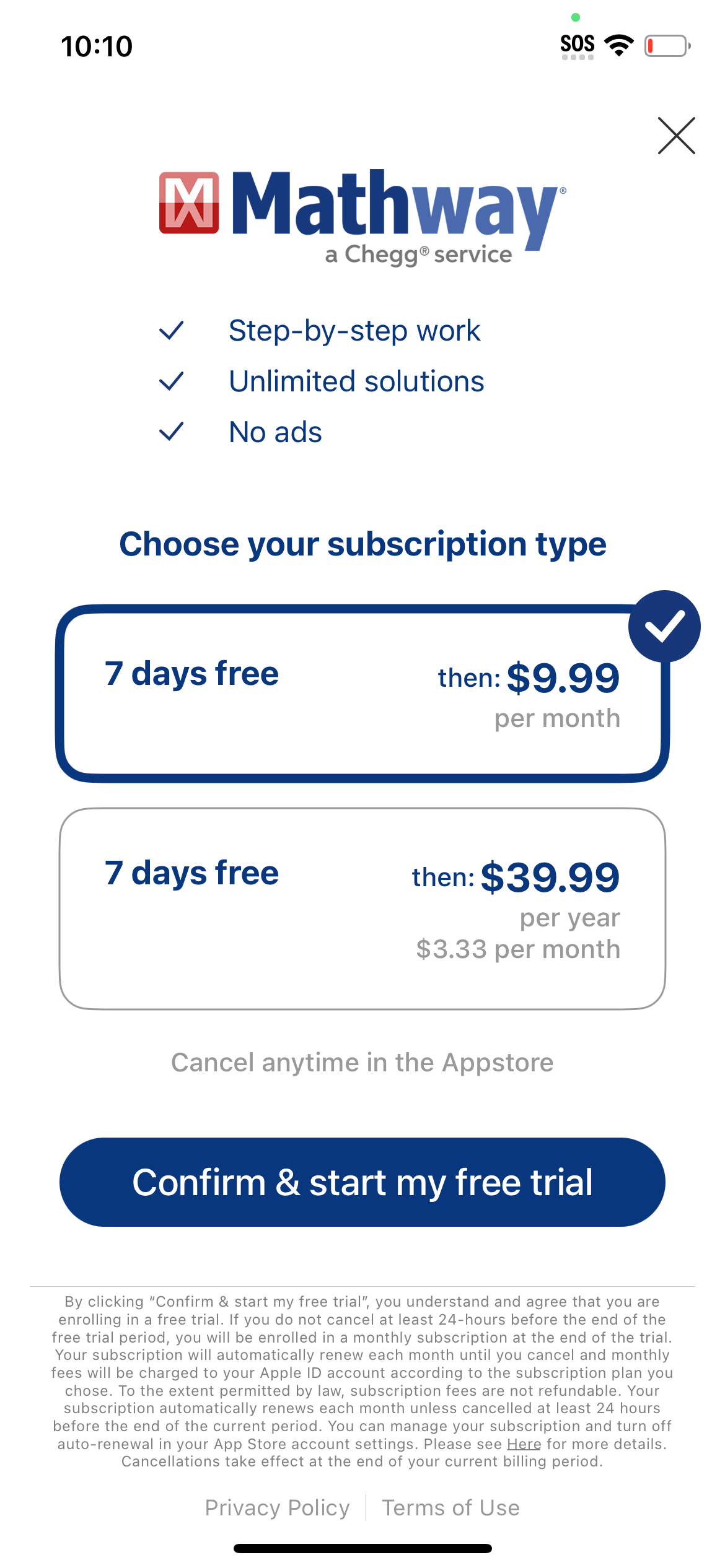The width and height of the screenshot is (725, 1568).
Task: Tap the battery icon in status bar
Action: pyautogui.click(x=667, y=46)
